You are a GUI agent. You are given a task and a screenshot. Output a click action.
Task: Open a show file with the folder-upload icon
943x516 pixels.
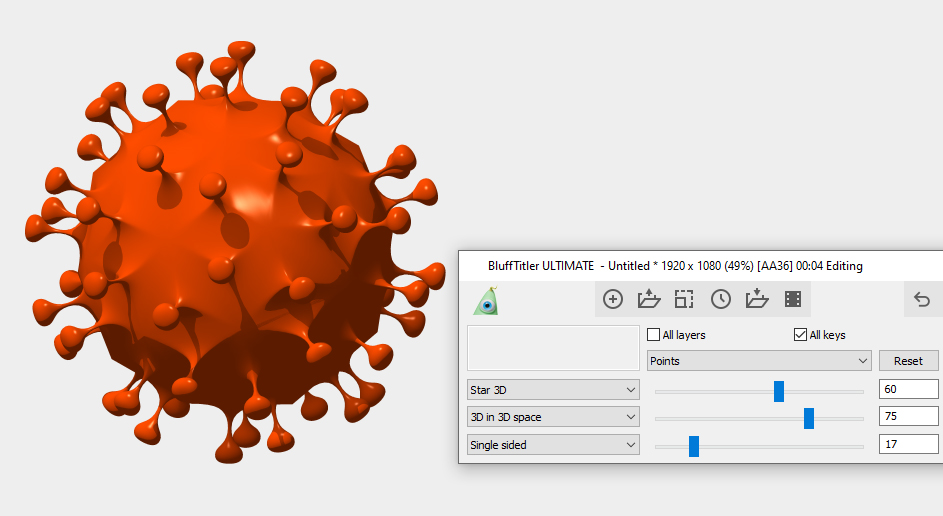point(649,299)
